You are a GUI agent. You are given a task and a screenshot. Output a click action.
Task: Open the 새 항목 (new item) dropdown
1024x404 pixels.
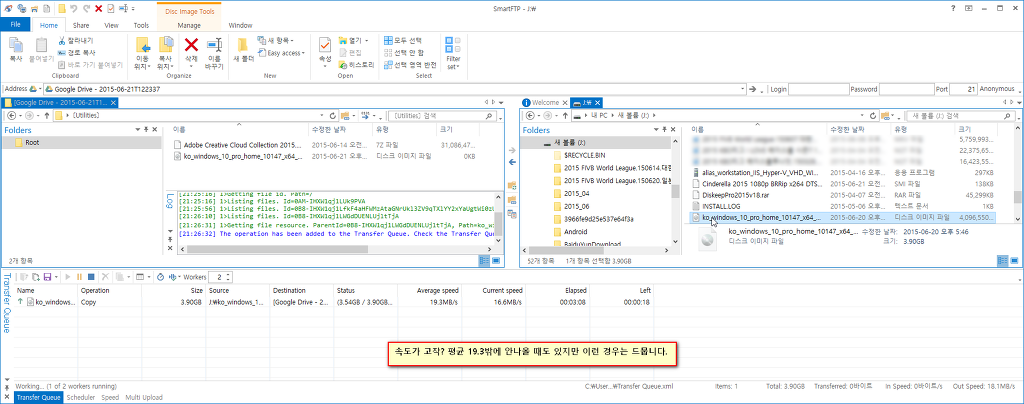click(x=276, y=40)
